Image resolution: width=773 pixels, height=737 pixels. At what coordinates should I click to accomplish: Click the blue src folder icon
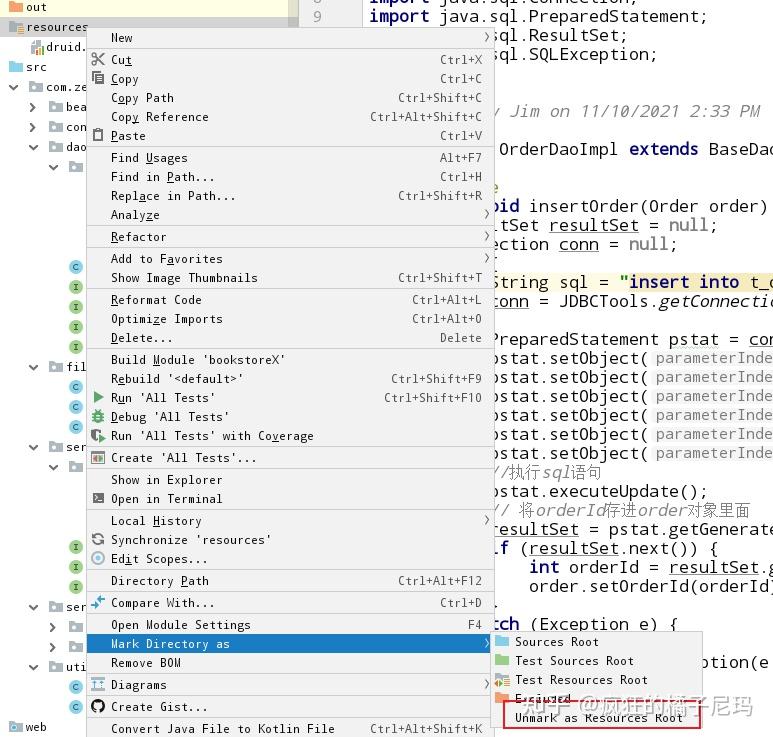click(16, 67)
